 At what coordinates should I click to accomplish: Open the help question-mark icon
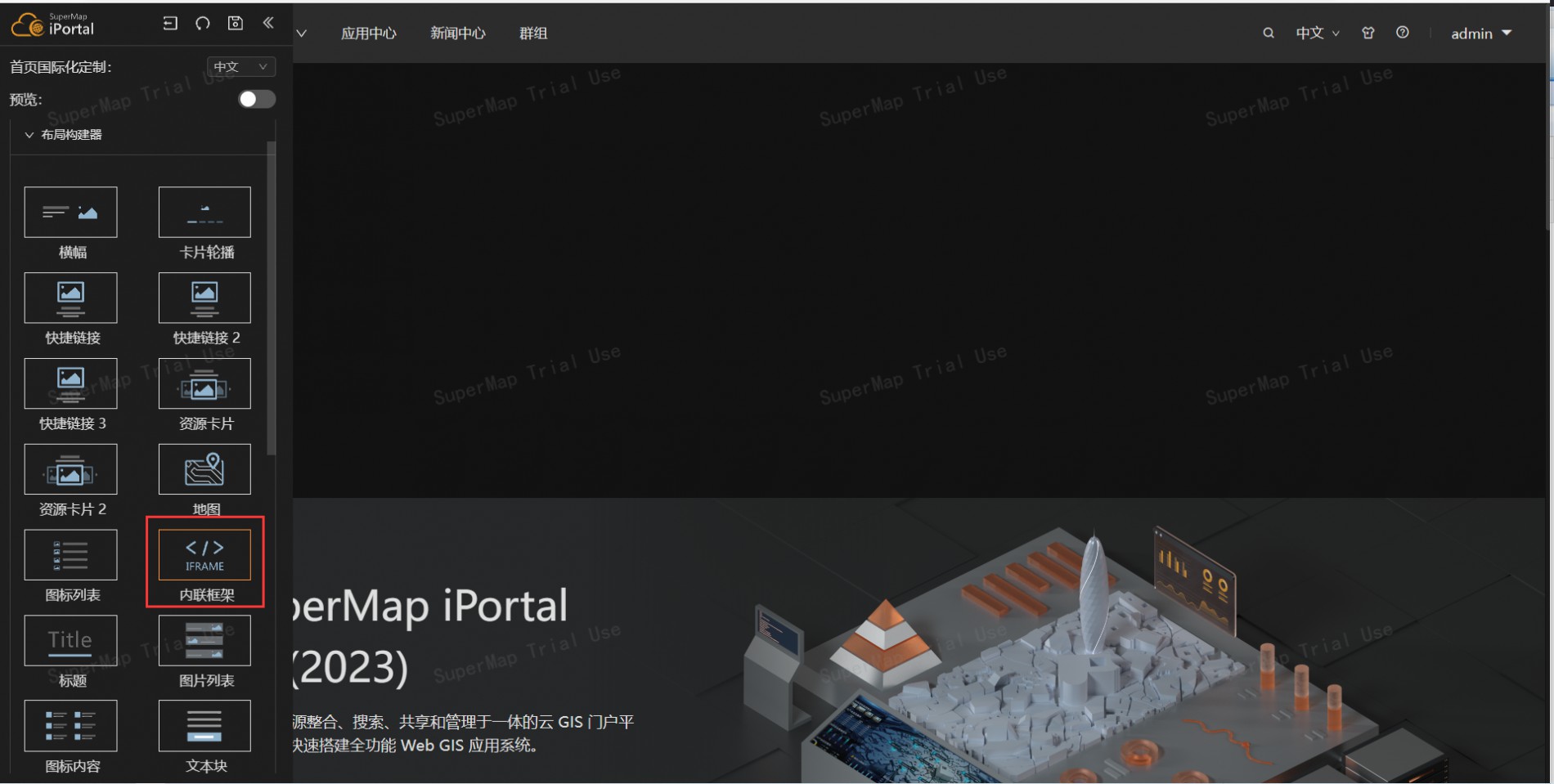tap(1403, 33)
